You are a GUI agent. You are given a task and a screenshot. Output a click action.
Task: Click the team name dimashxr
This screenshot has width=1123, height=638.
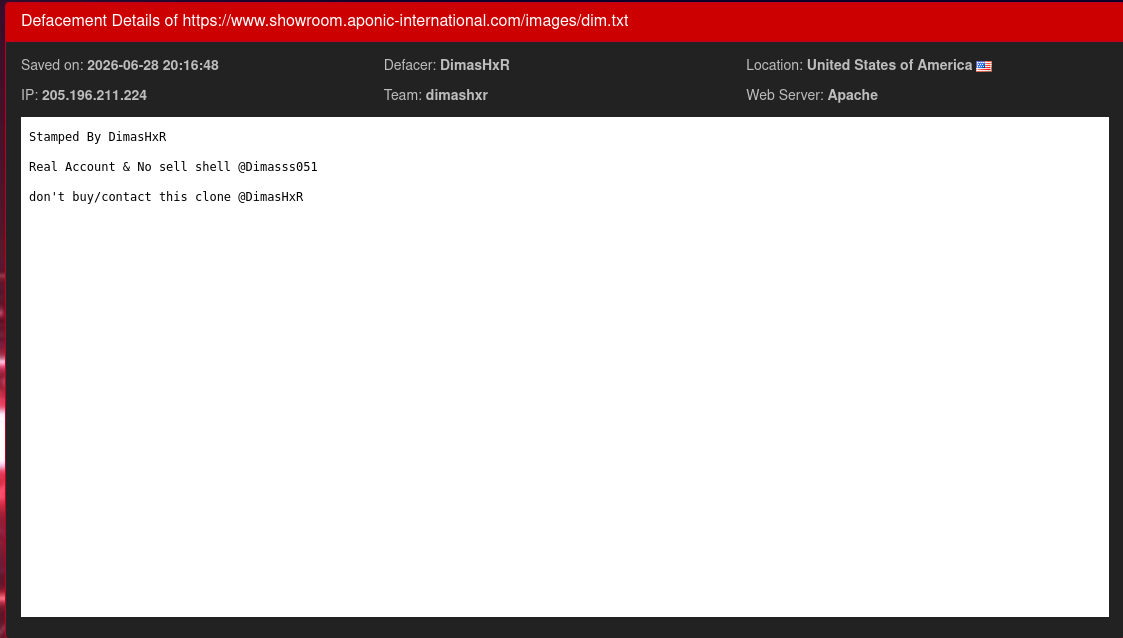coord(456,95)
